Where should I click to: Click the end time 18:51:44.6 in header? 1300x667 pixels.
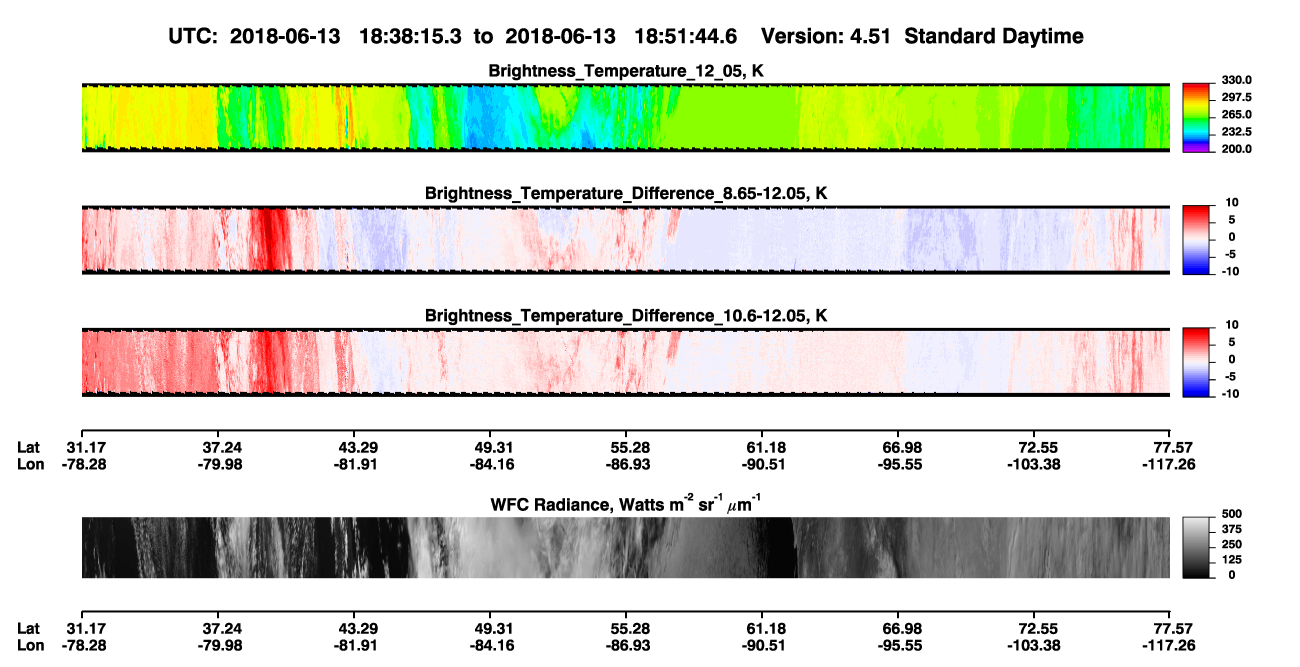[686, 36]
